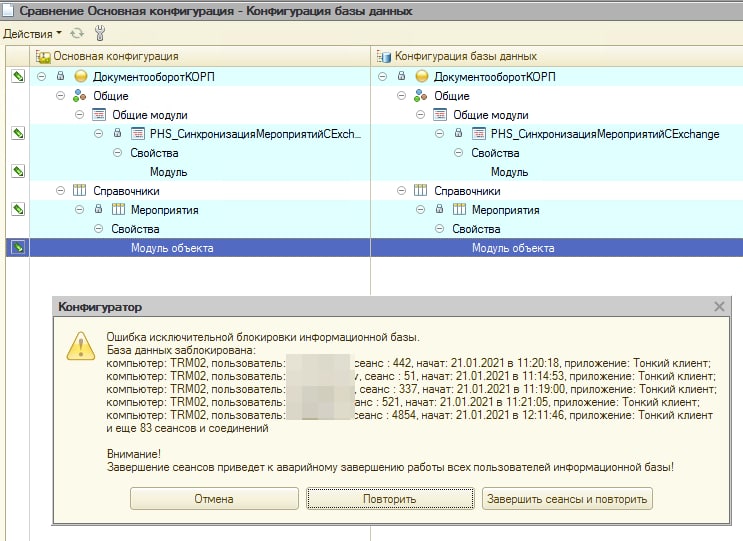The width and height of the screenshot is (743, 541).
Task: Click the Конфигурация базы данных header icon
Action: tap(384, 56)
